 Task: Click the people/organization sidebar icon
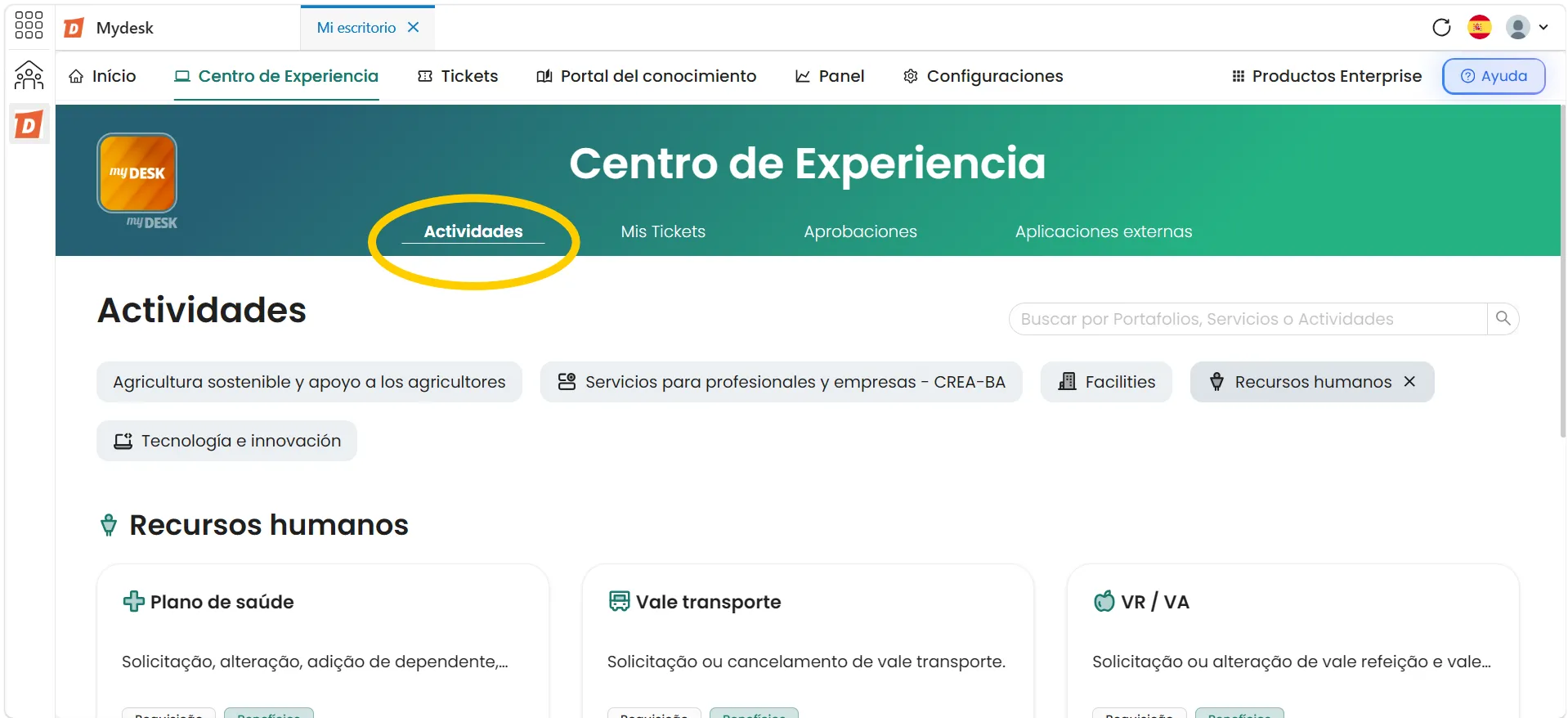tap(29, 75)
